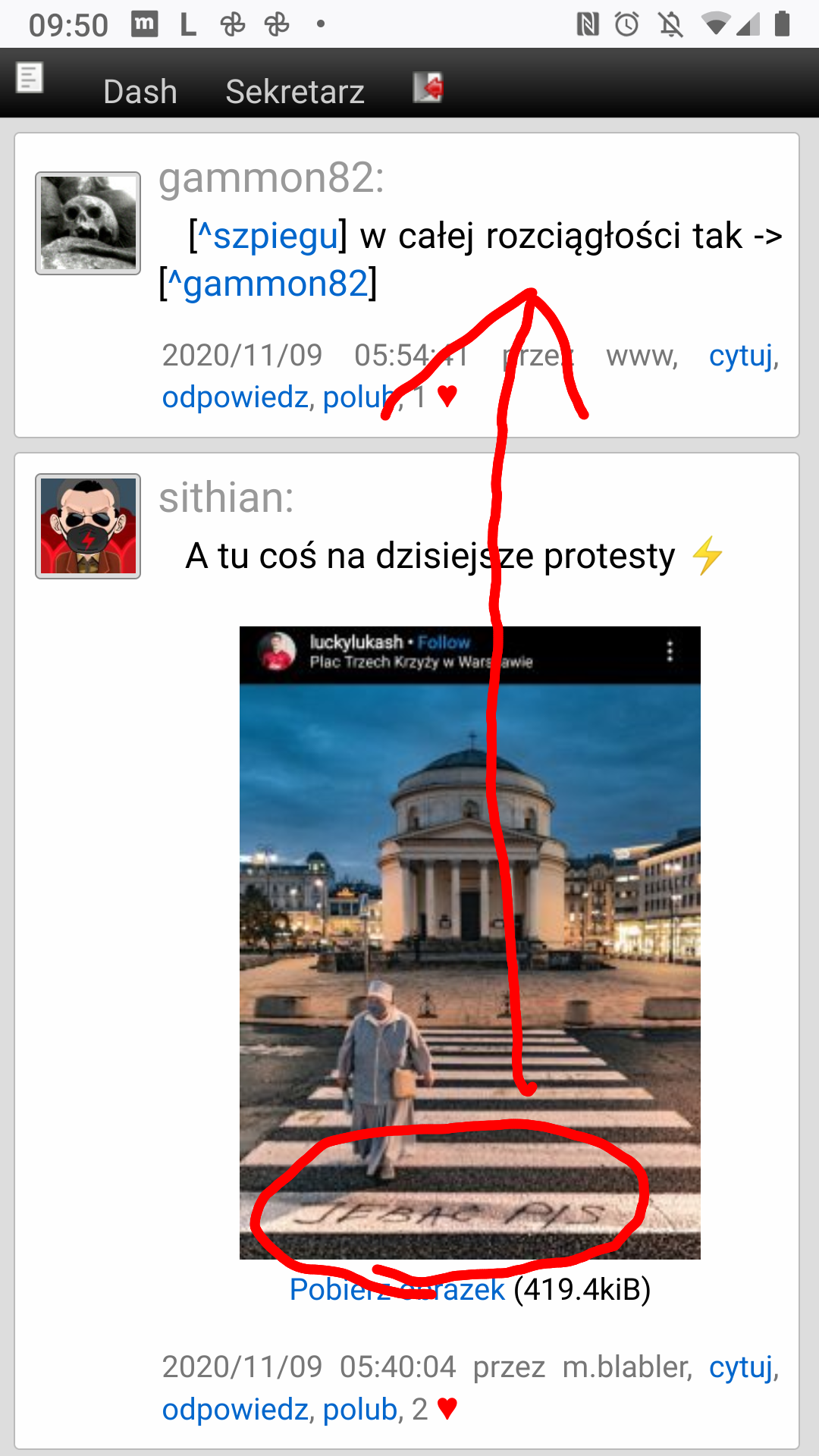Tap cytuj on sithian's post
Viewport: 819px width, 1456px height.
click(x=741, y=1367)
